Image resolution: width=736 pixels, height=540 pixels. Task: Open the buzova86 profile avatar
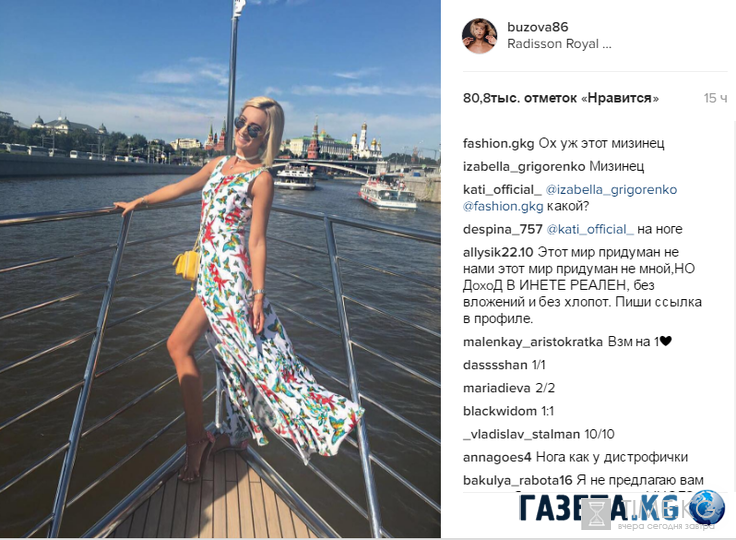(479, 36)
